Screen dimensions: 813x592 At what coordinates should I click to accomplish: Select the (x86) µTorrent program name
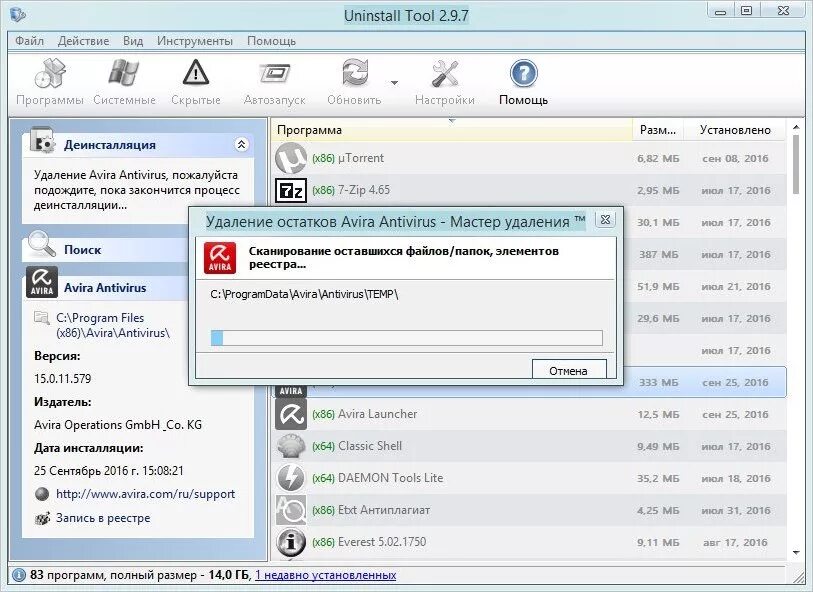(x=348, y=158)
